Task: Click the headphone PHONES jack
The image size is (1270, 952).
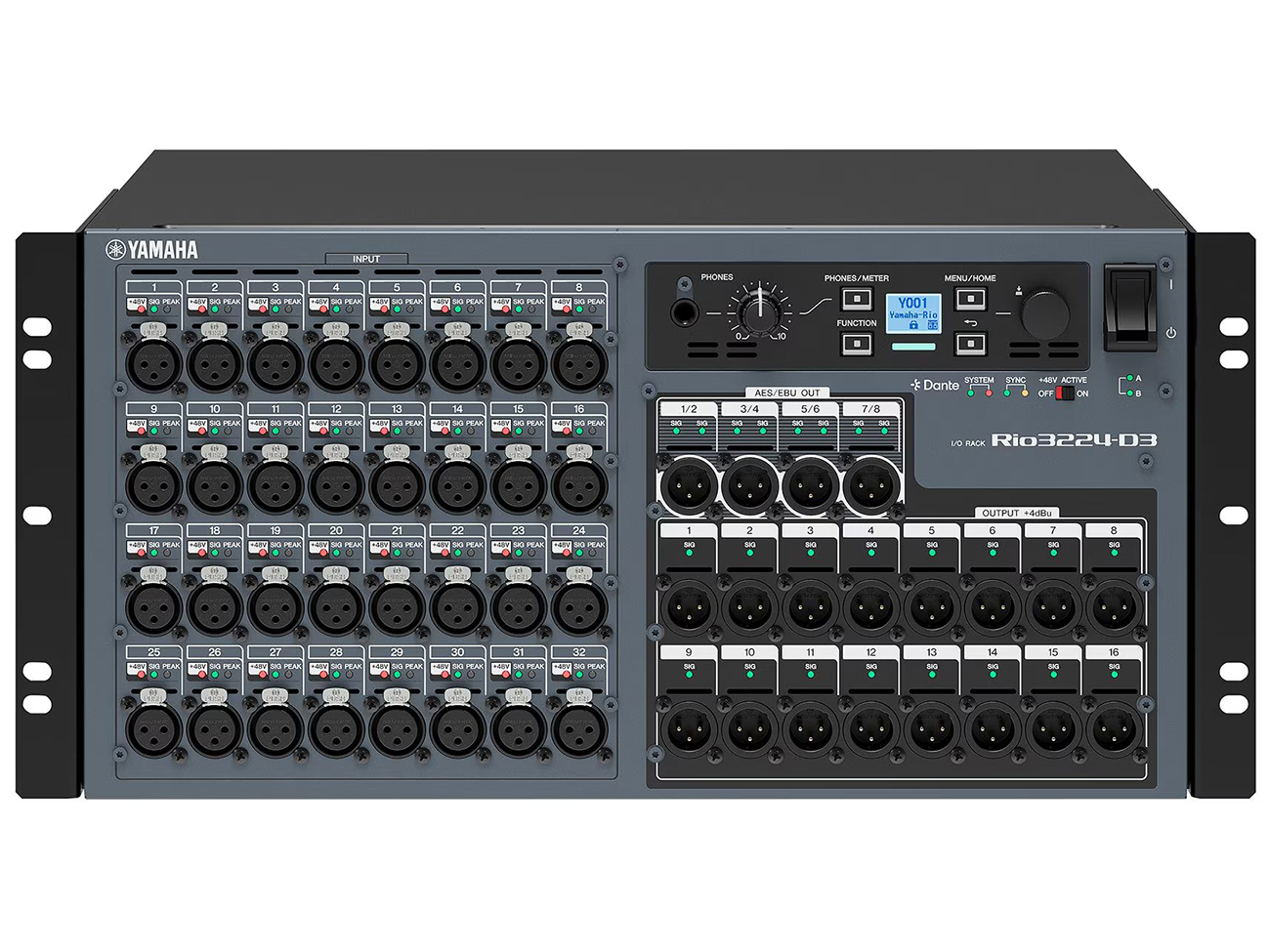Action: (686, 313)
